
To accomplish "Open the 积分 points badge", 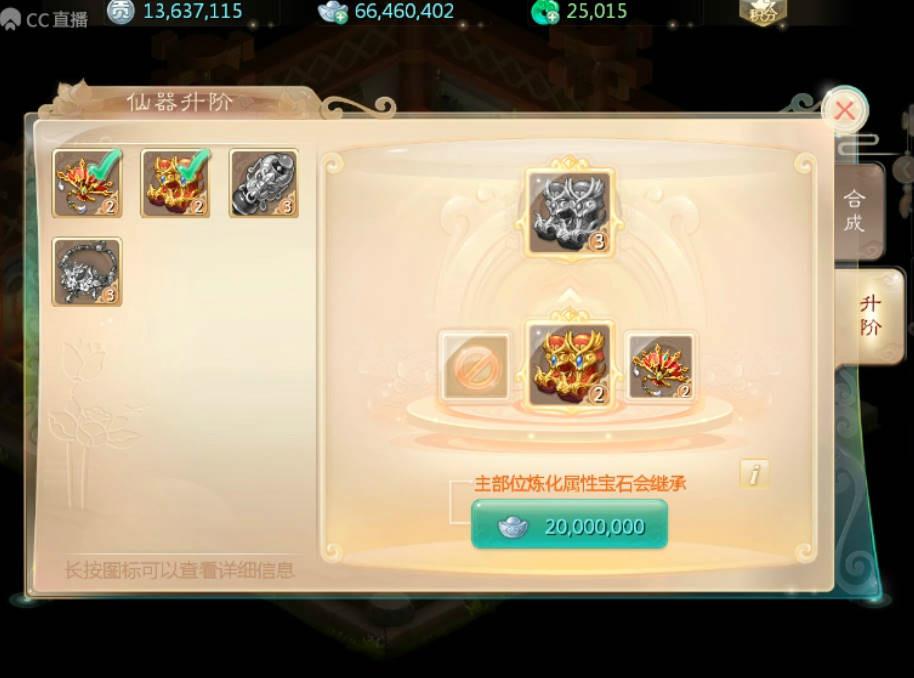I will 763,12.
